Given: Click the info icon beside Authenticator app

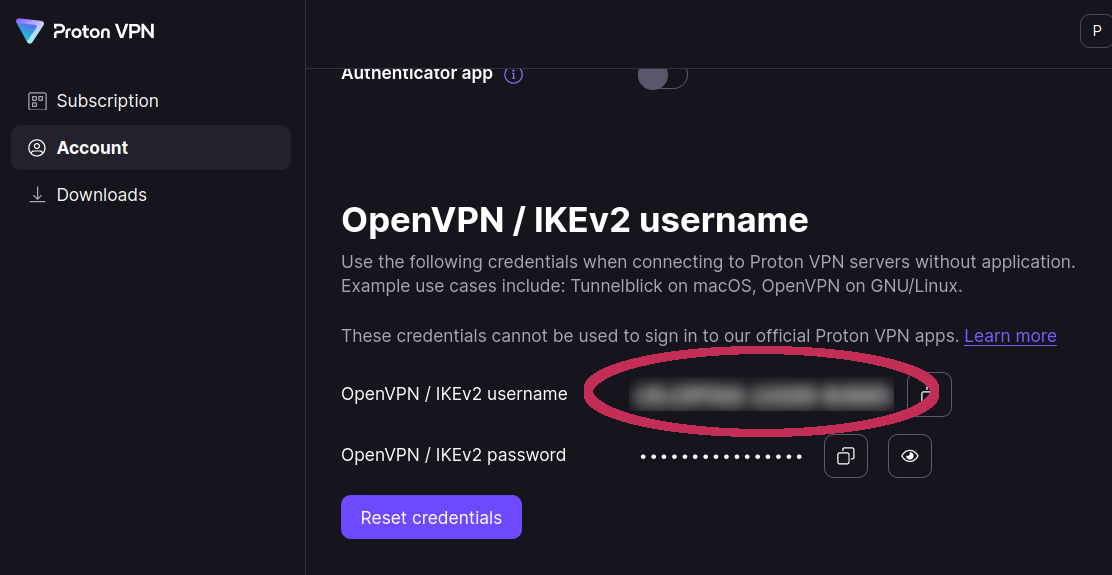Looking at the screenshot, I should 513,74.
